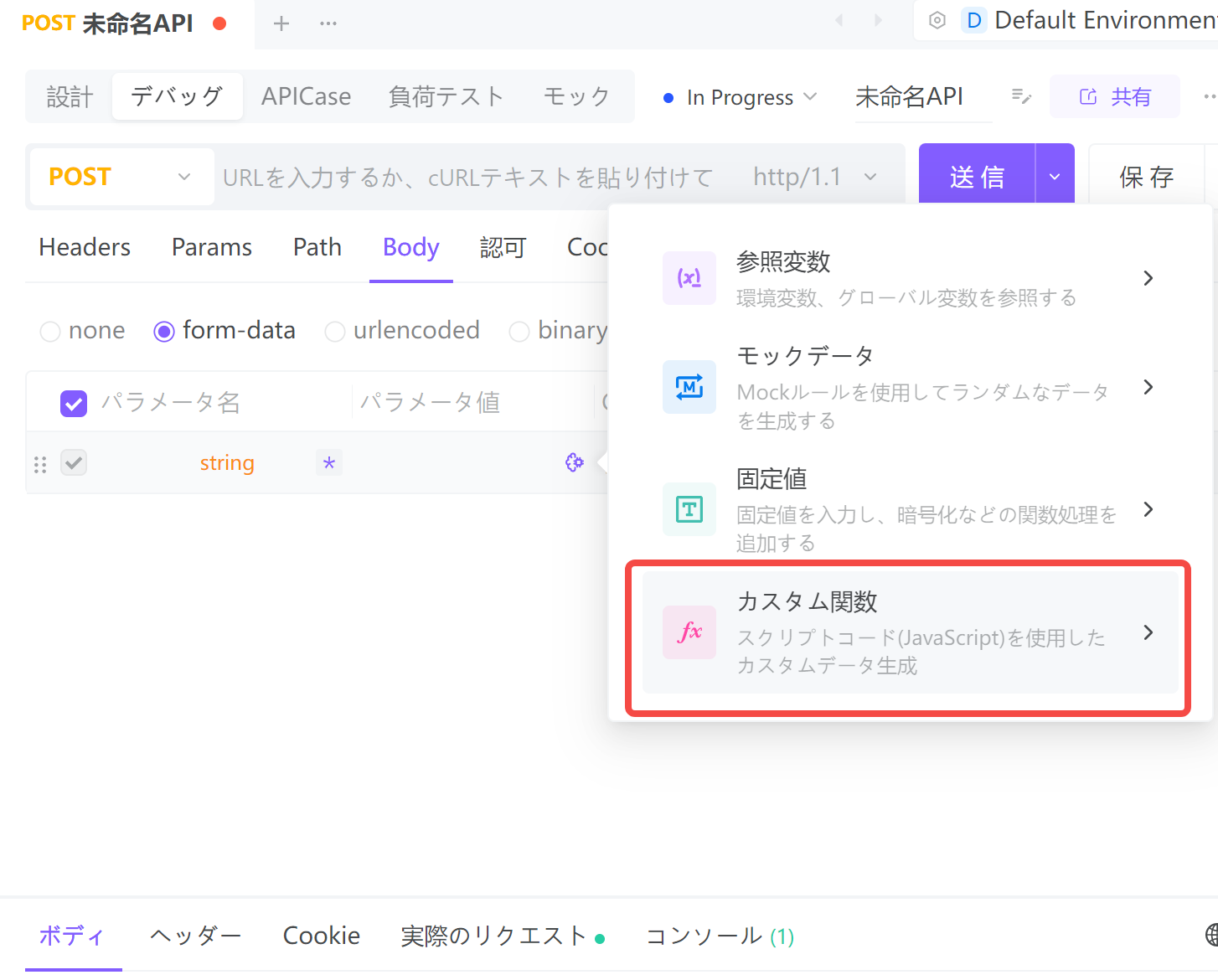
Task: Open the environment settings gear icon
Action: click(937, 20)
